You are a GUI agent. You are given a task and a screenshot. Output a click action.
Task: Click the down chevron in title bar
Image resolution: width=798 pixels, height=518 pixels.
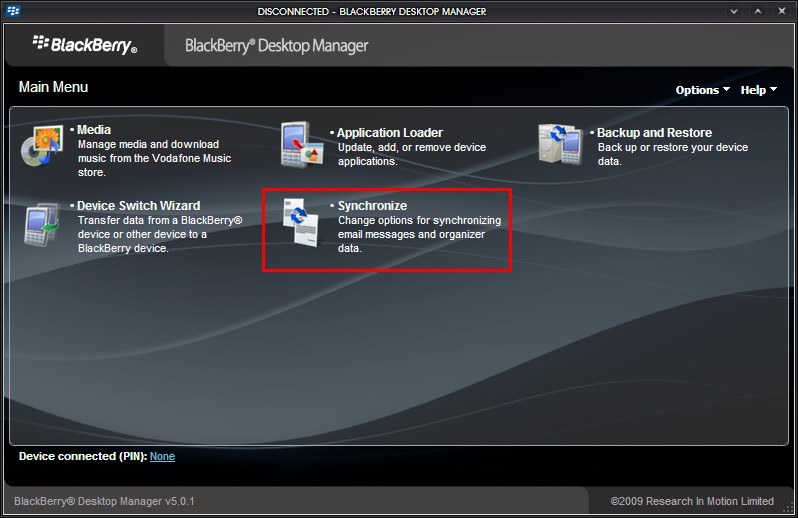734,11
